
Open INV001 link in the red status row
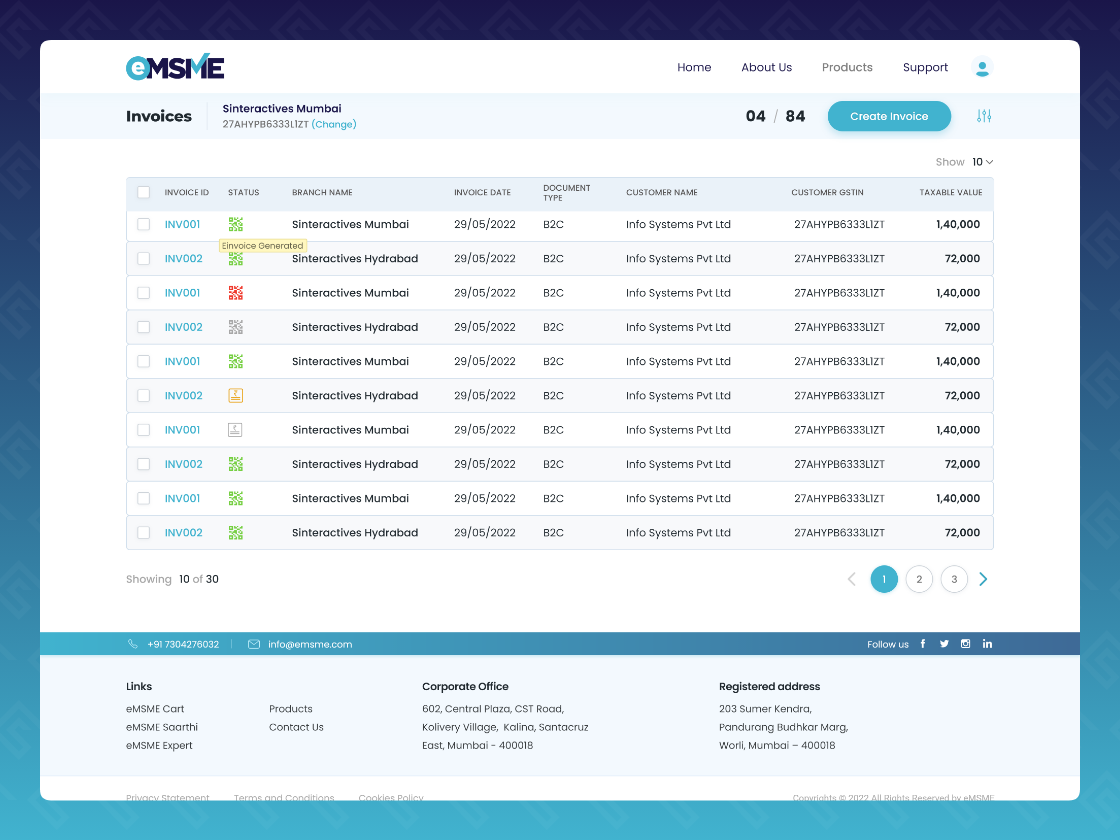(182, 293)
